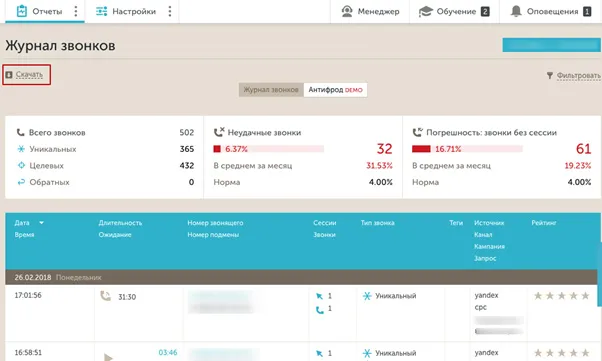Click the target calls value 432

point(187,166)
